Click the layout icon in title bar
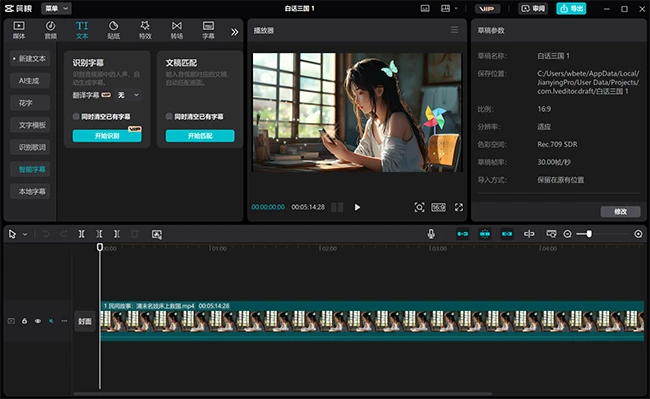The height and width of the screenshot is (399, 650). (x=445, y=8)
